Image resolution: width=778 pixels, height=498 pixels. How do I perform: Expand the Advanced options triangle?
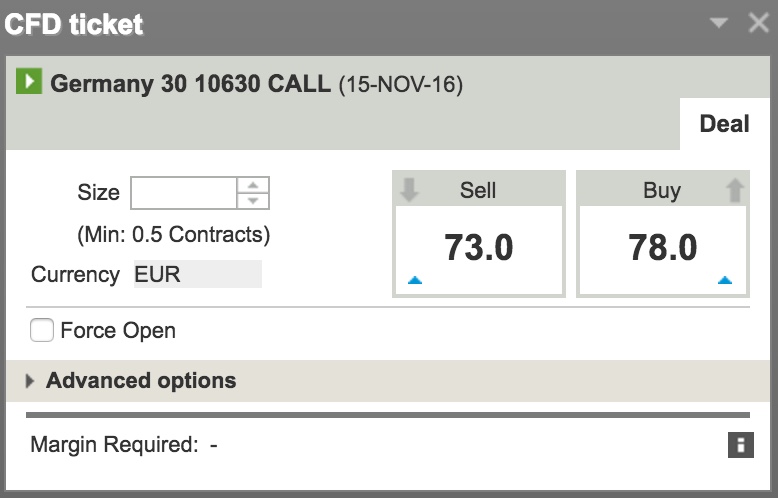click(30, 381)
